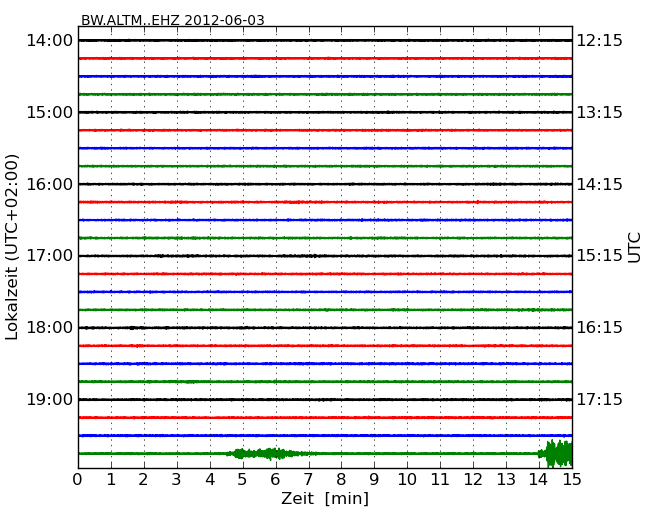The image size is (650, 520).
Task: Click x-axis tick label 2
Action: tap(143, 480)
